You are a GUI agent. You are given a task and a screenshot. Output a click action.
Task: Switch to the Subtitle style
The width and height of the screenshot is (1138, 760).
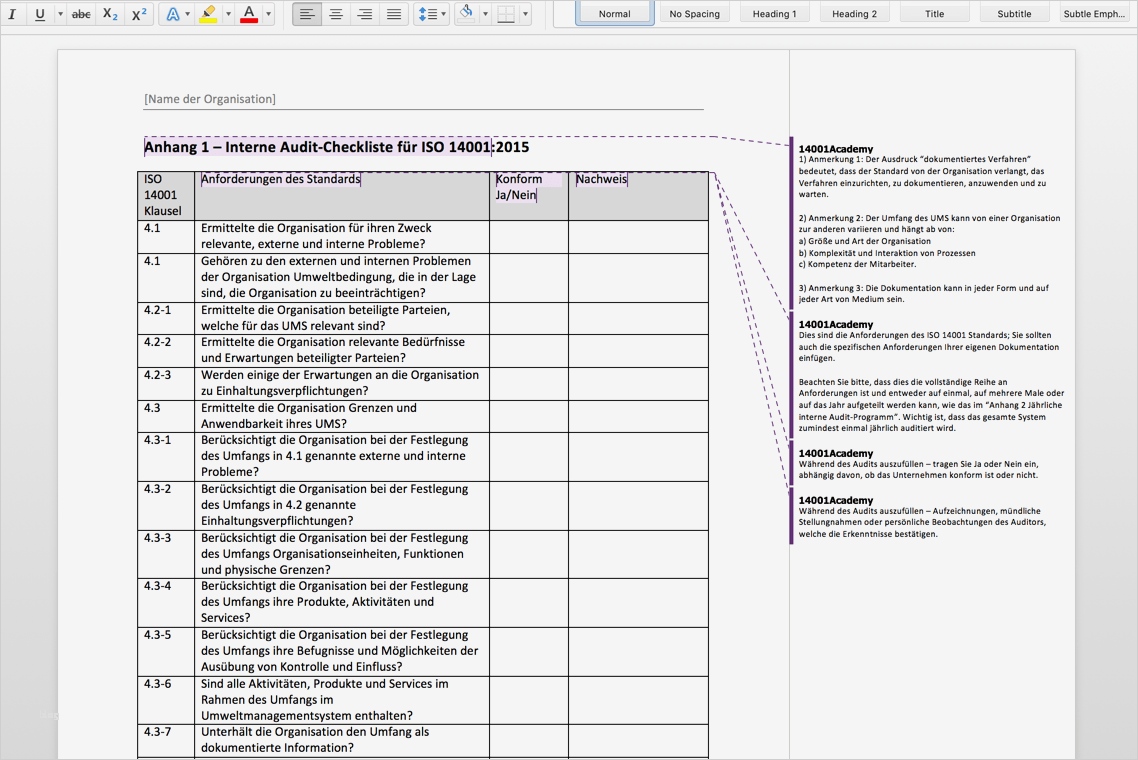[1014, 13]
